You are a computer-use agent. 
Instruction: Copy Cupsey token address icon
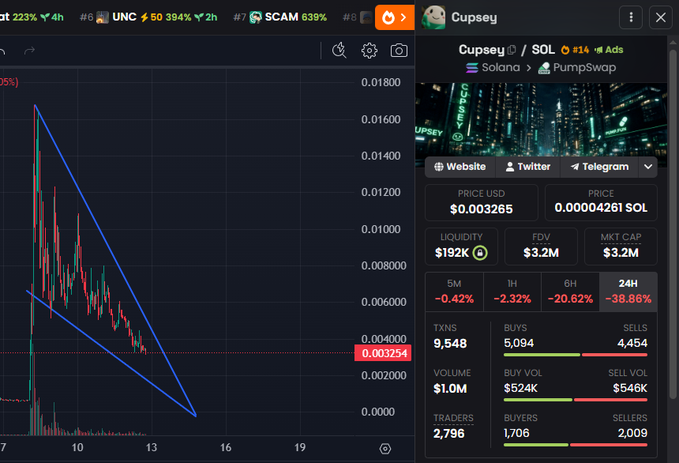point(511,50)
